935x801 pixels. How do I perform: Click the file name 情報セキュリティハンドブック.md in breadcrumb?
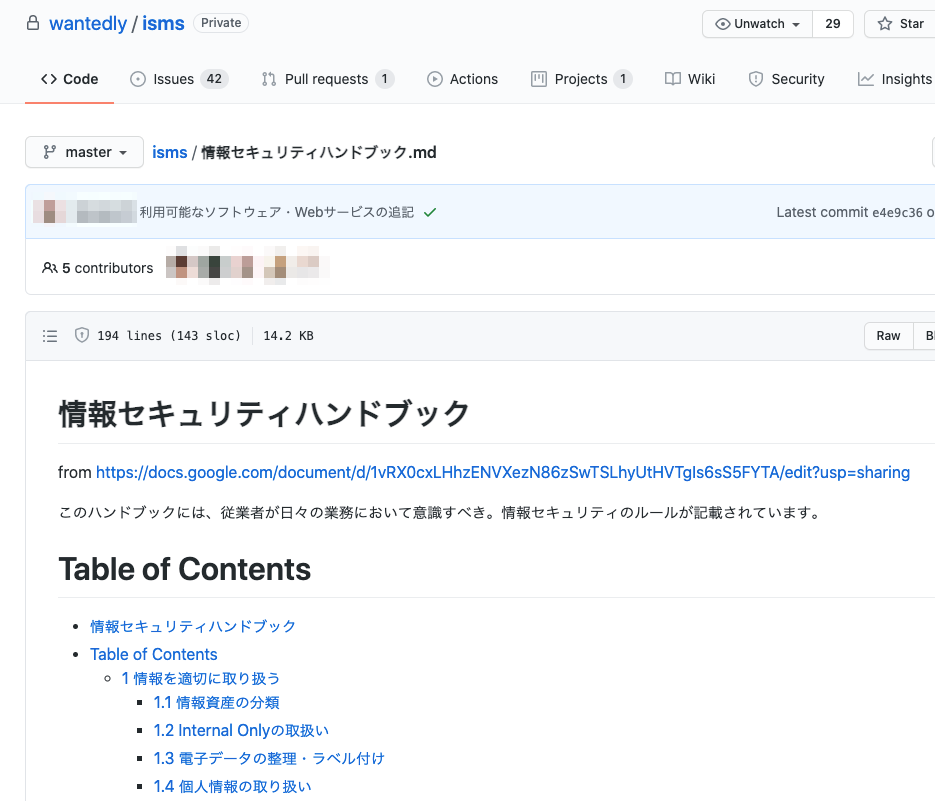point(319,152)
